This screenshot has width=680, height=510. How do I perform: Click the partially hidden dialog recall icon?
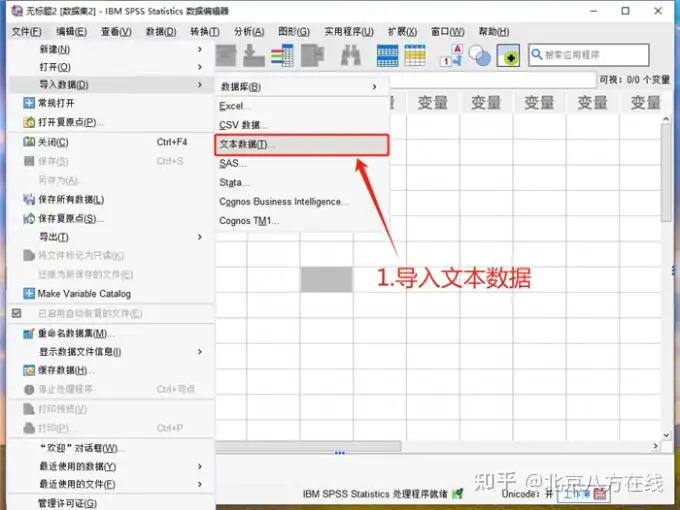point(226,56)
